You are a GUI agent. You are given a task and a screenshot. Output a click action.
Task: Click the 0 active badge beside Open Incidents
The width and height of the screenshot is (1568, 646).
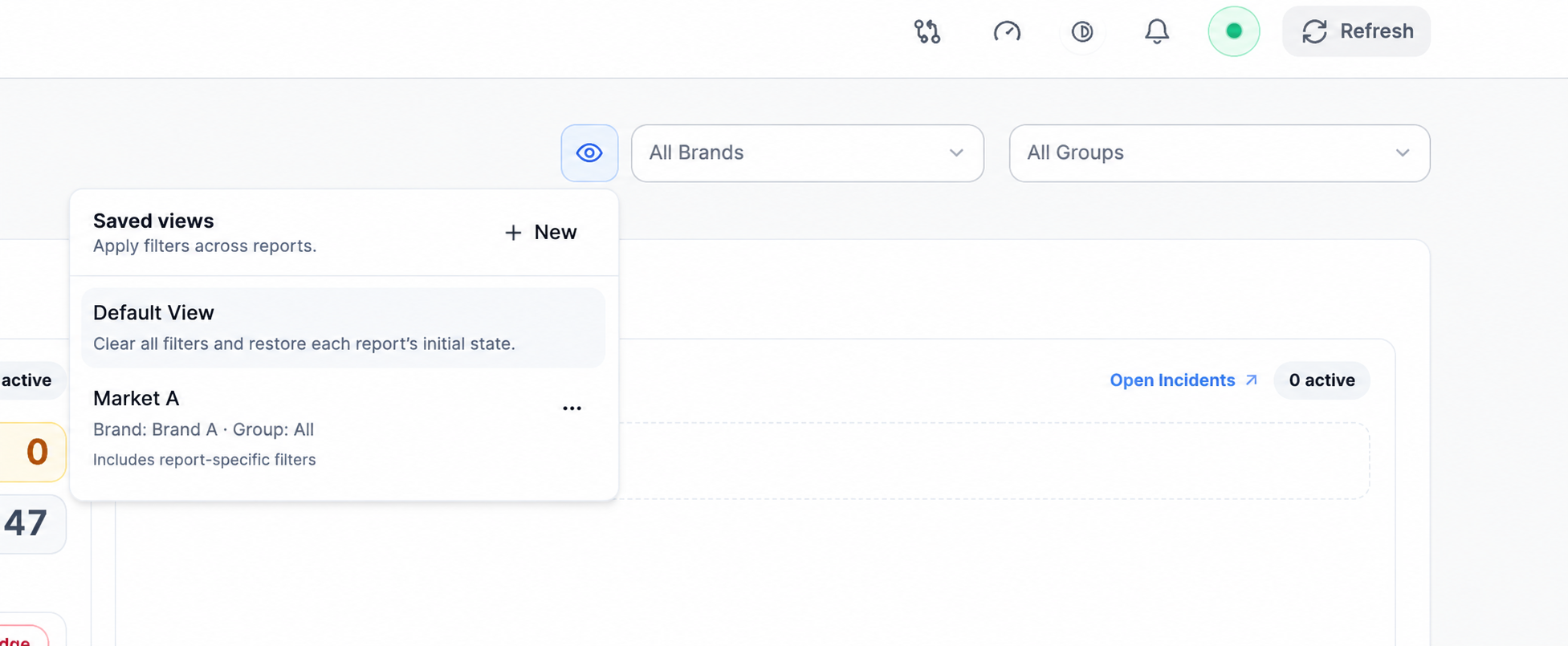point(1322,380)
